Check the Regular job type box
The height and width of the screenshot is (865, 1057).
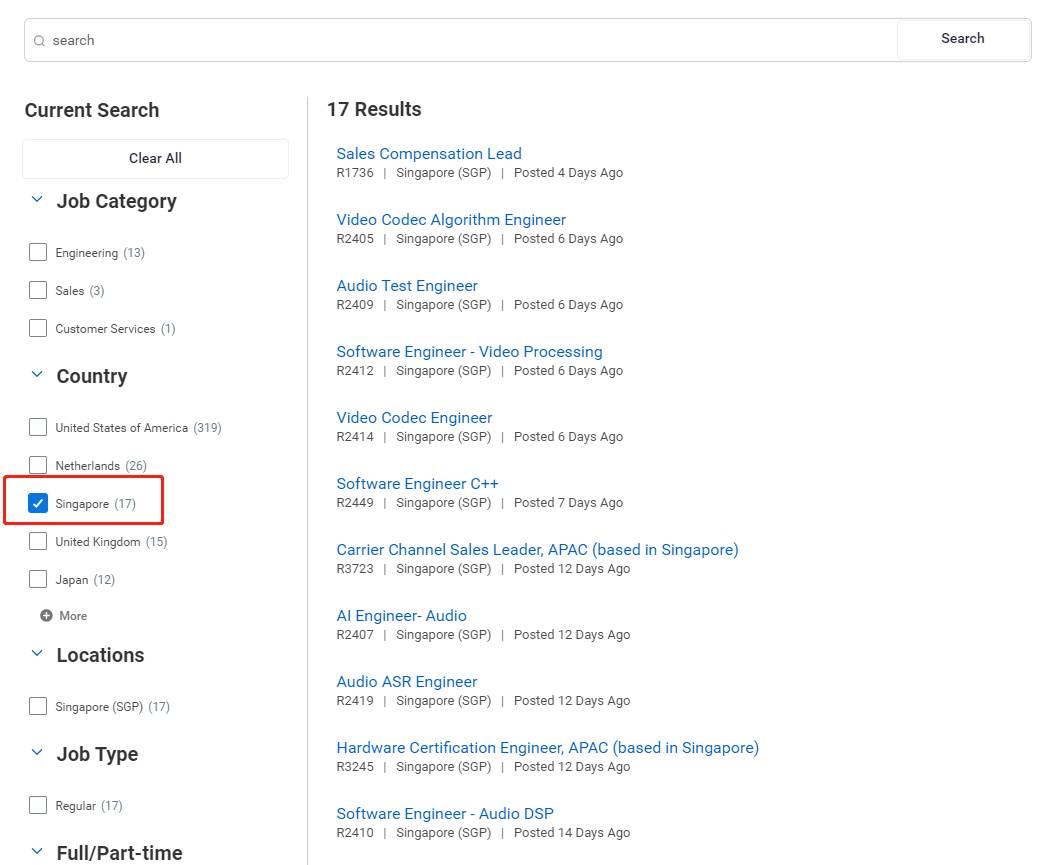[38, 805]
